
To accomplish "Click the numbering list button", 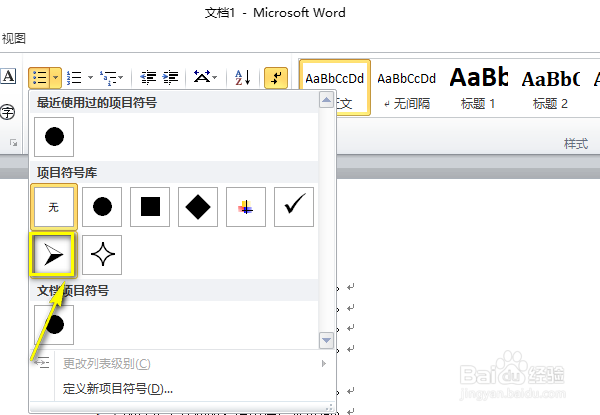I will (x=74, y=78).
